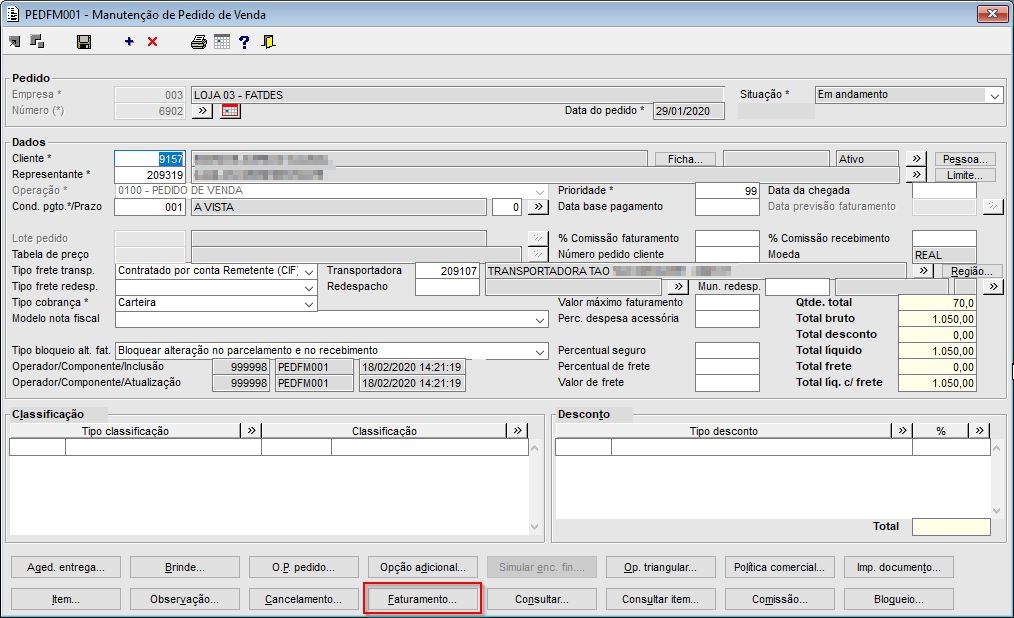The image size is (1014, 618).
Task: Click the Faturamento button
Action: click(422, 599)
